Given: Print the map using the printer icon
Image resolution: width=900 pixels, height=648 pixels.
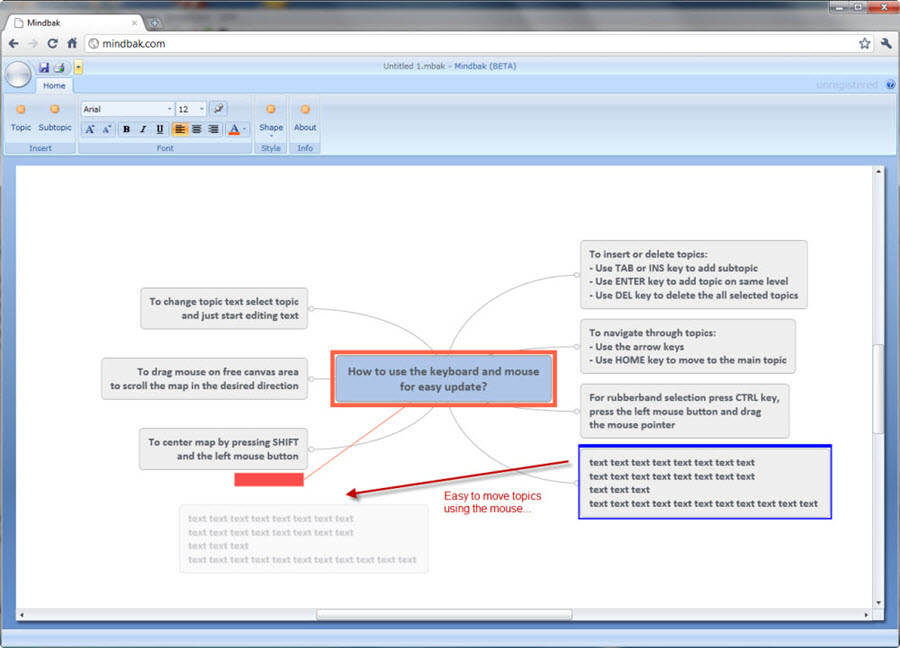Looking at the screenshot, I should pyautogui.click(x=59, y=67).
